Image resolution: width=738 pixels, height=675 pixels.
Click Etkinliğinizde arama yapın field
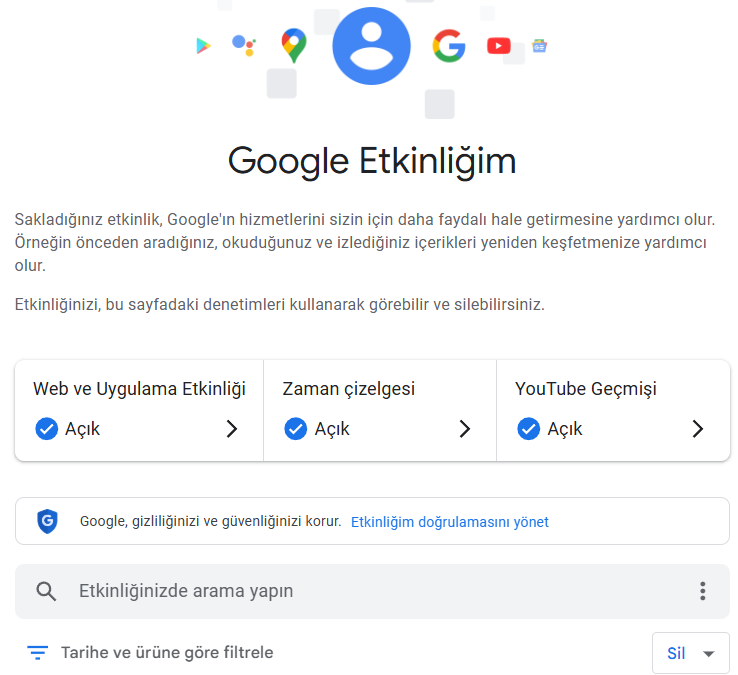click(x=372, y=591)
